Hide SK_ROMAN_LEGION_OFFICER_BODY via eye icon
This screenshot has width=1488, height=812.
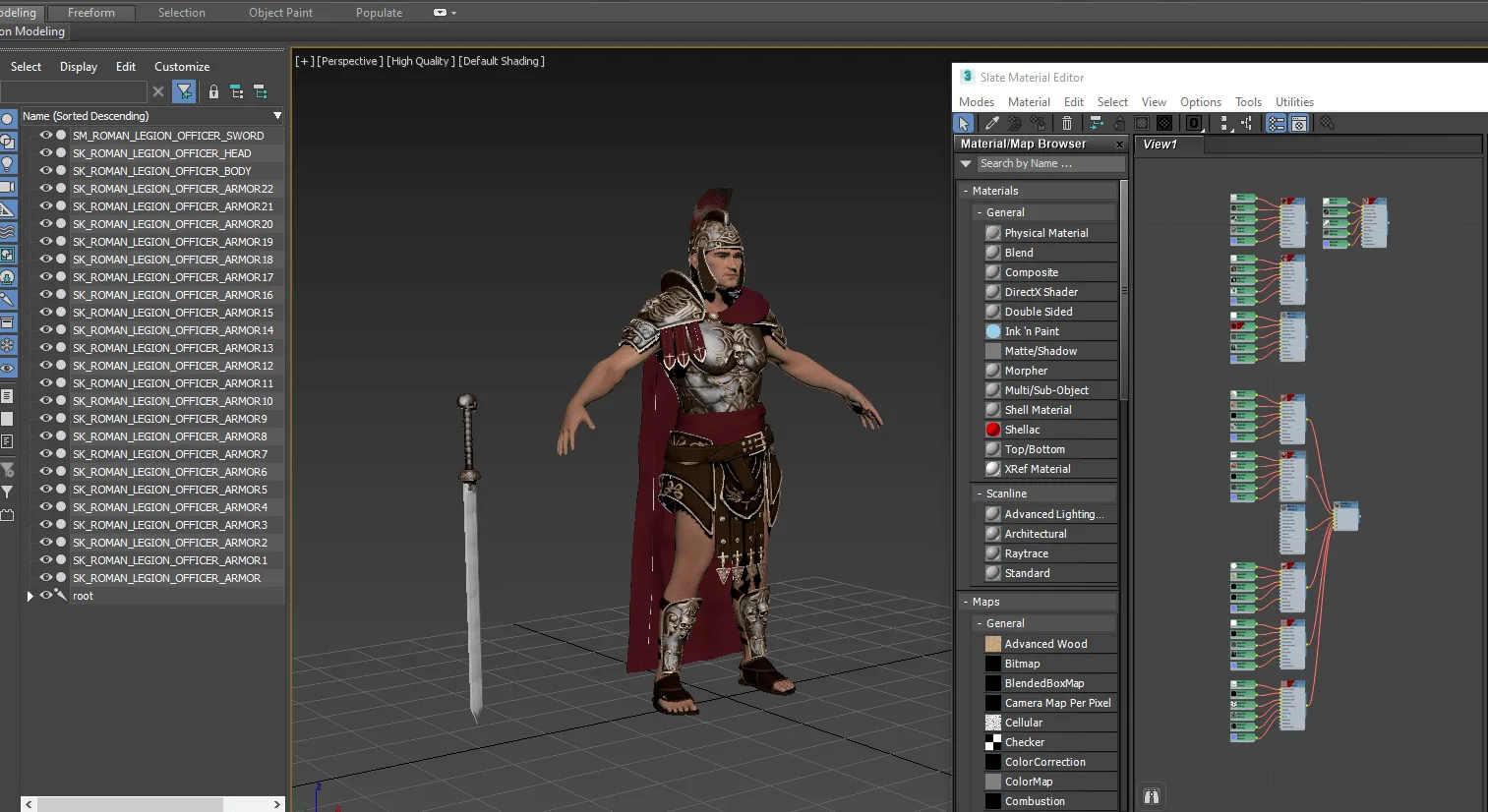point(45,171)
